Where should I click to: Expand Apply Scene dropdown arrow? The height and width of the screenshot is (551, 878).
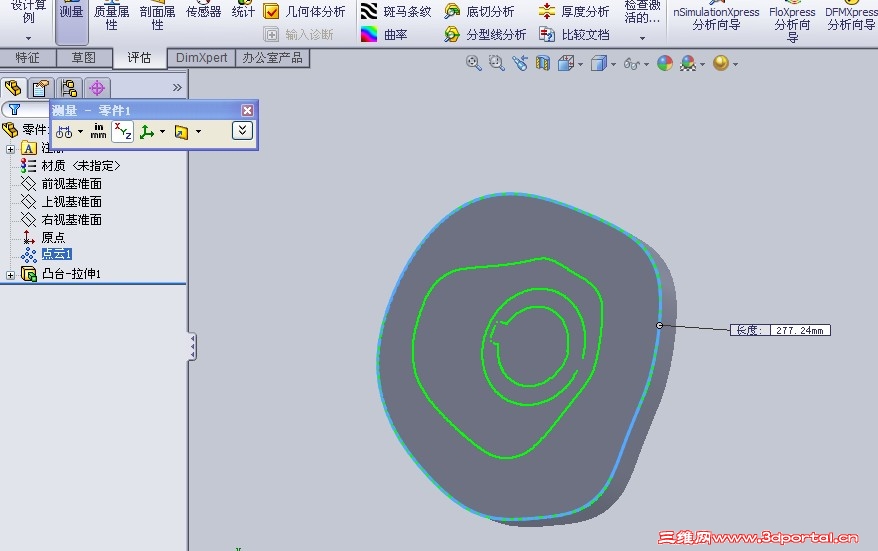(x=702, y=64)
